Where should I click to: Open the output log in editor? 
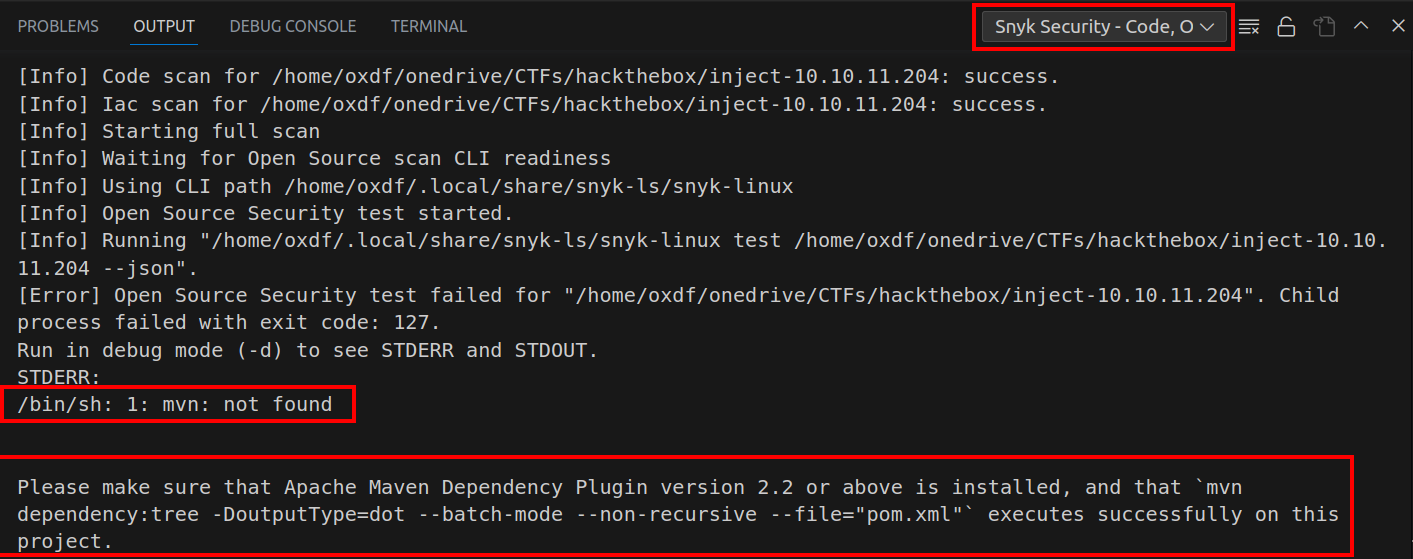tap(1324, 27)
